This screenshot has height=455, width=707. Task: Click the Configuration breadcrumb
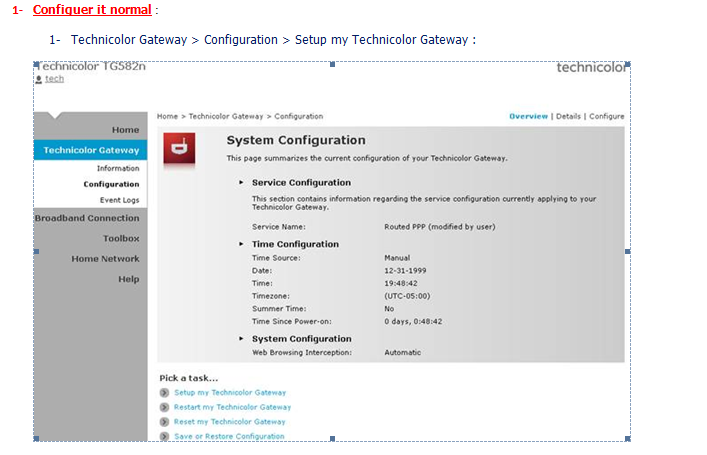point(298,116)
